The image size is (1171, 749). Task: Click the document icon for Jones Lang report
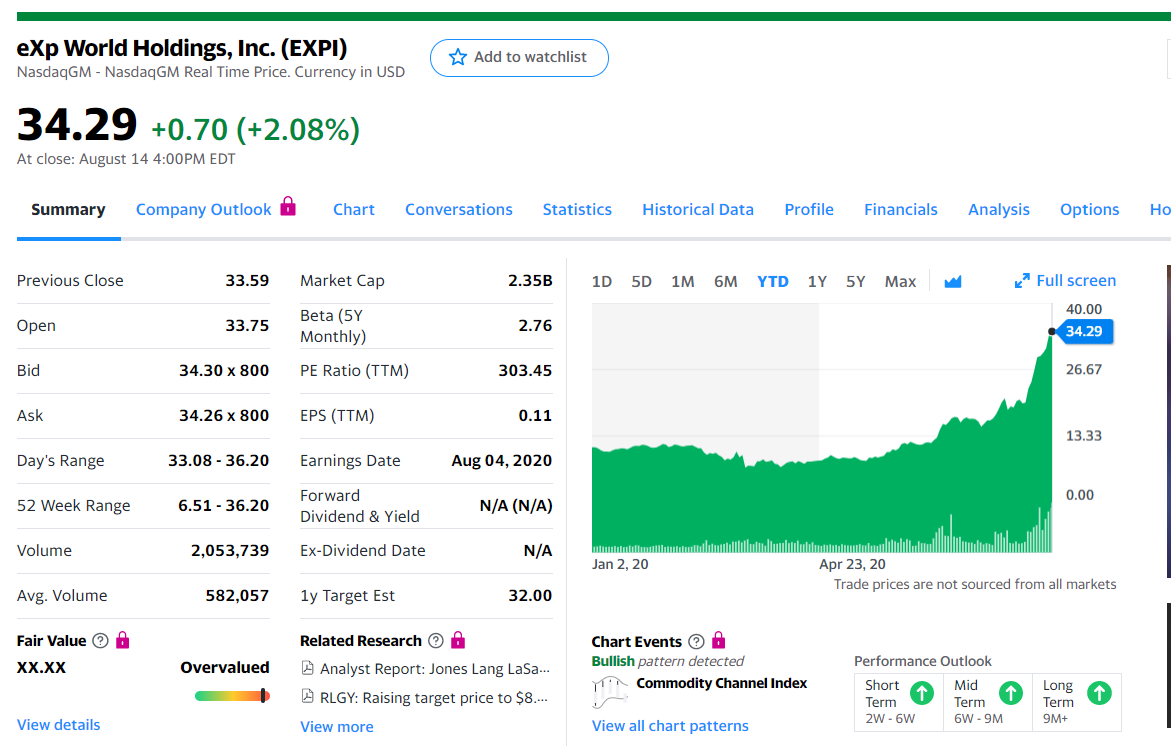click(307, 668)
